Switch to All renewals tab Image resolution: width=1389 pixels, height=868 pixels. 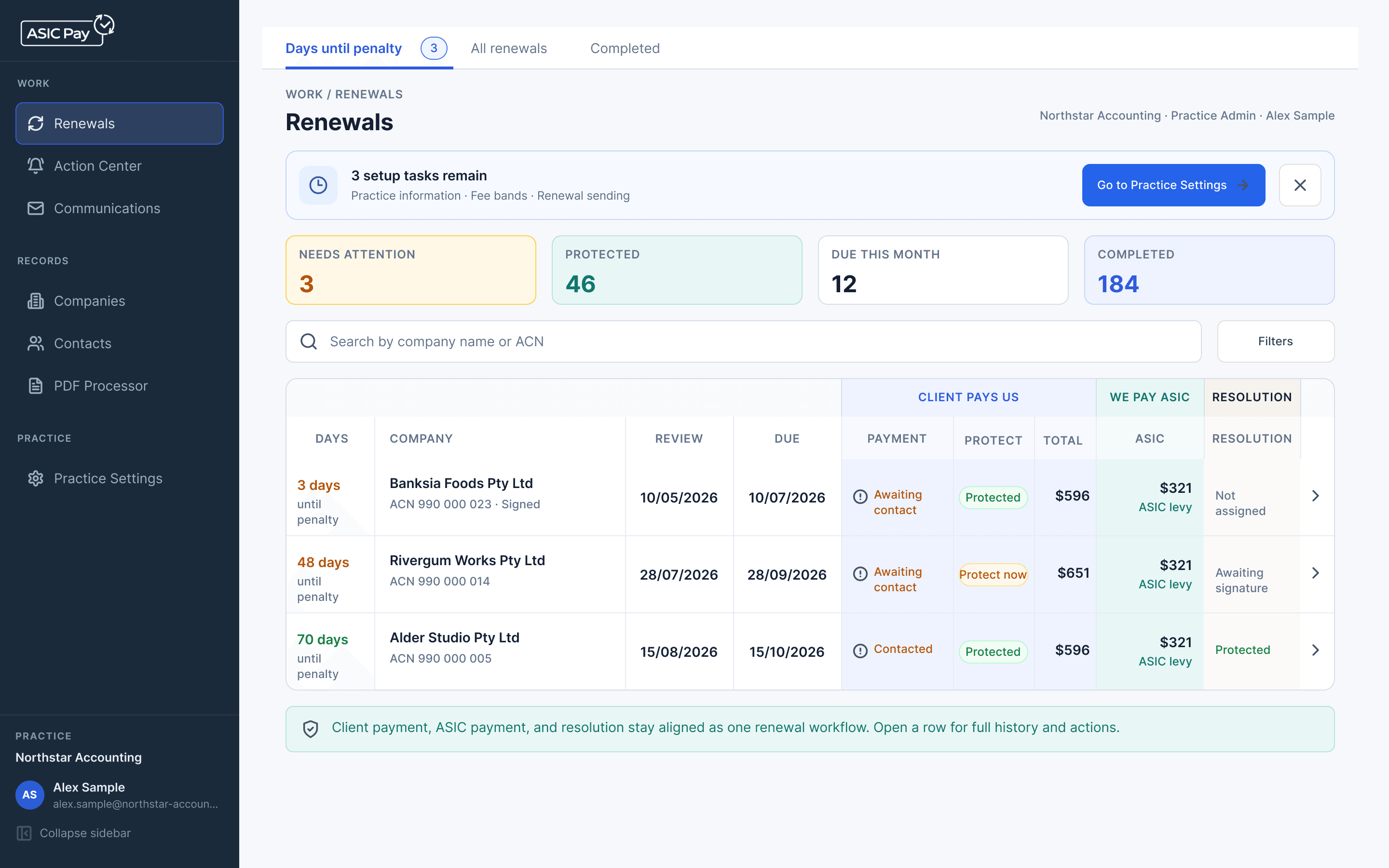tap(508, 48)
